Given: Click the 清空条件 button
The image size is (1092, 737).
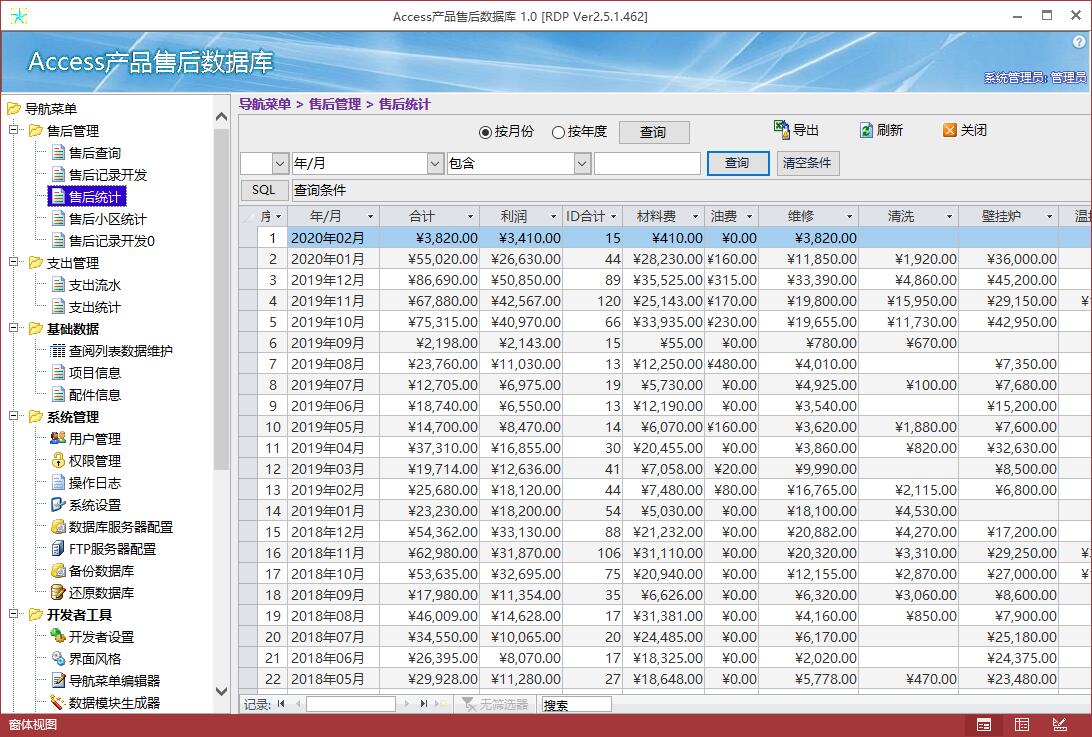Looking at the screenshot, I should click(x=808, y=163).
